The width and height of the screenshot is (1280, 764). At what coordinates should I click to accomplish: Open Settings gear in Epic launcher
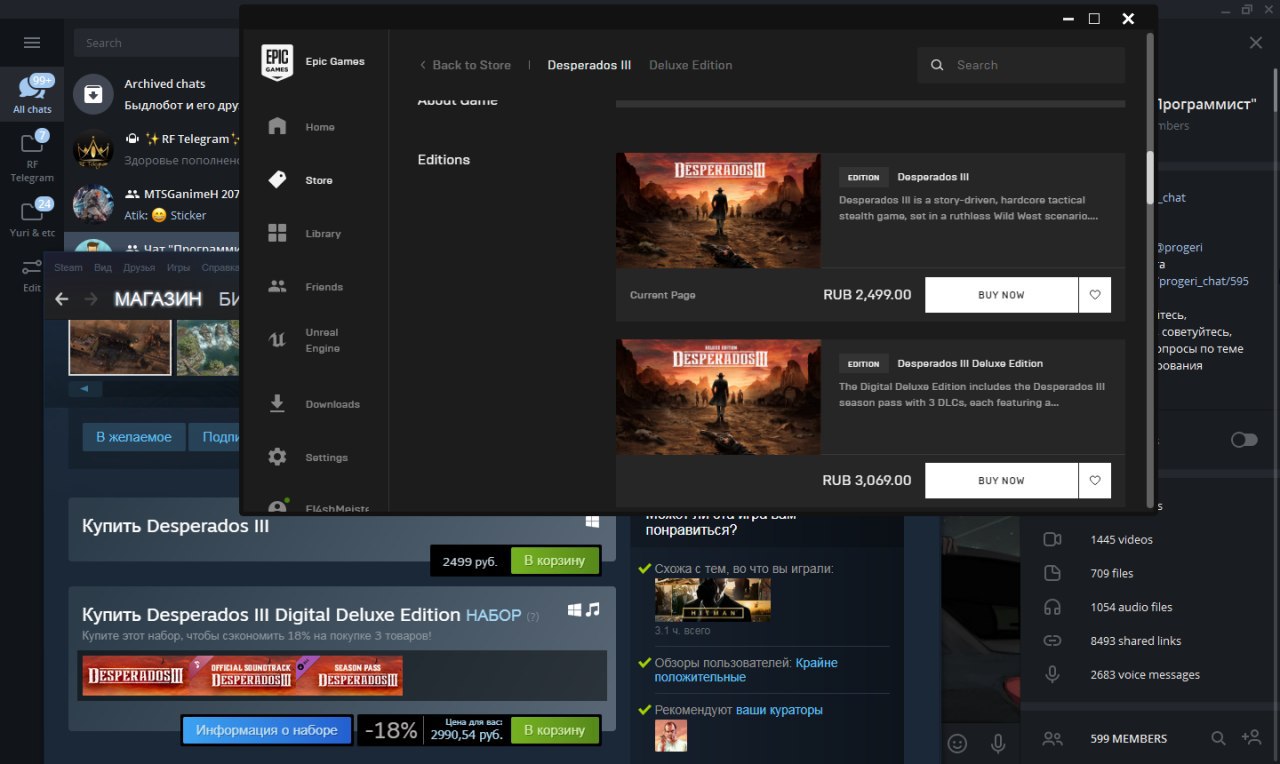278,457
